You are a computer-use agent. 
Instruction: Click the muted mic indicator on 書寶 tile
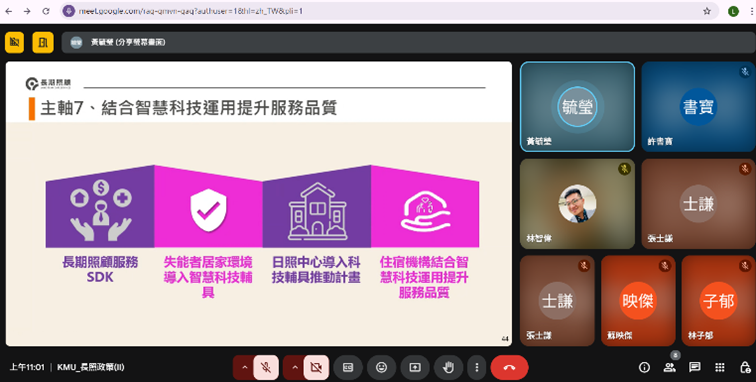(x=745, y=72)
